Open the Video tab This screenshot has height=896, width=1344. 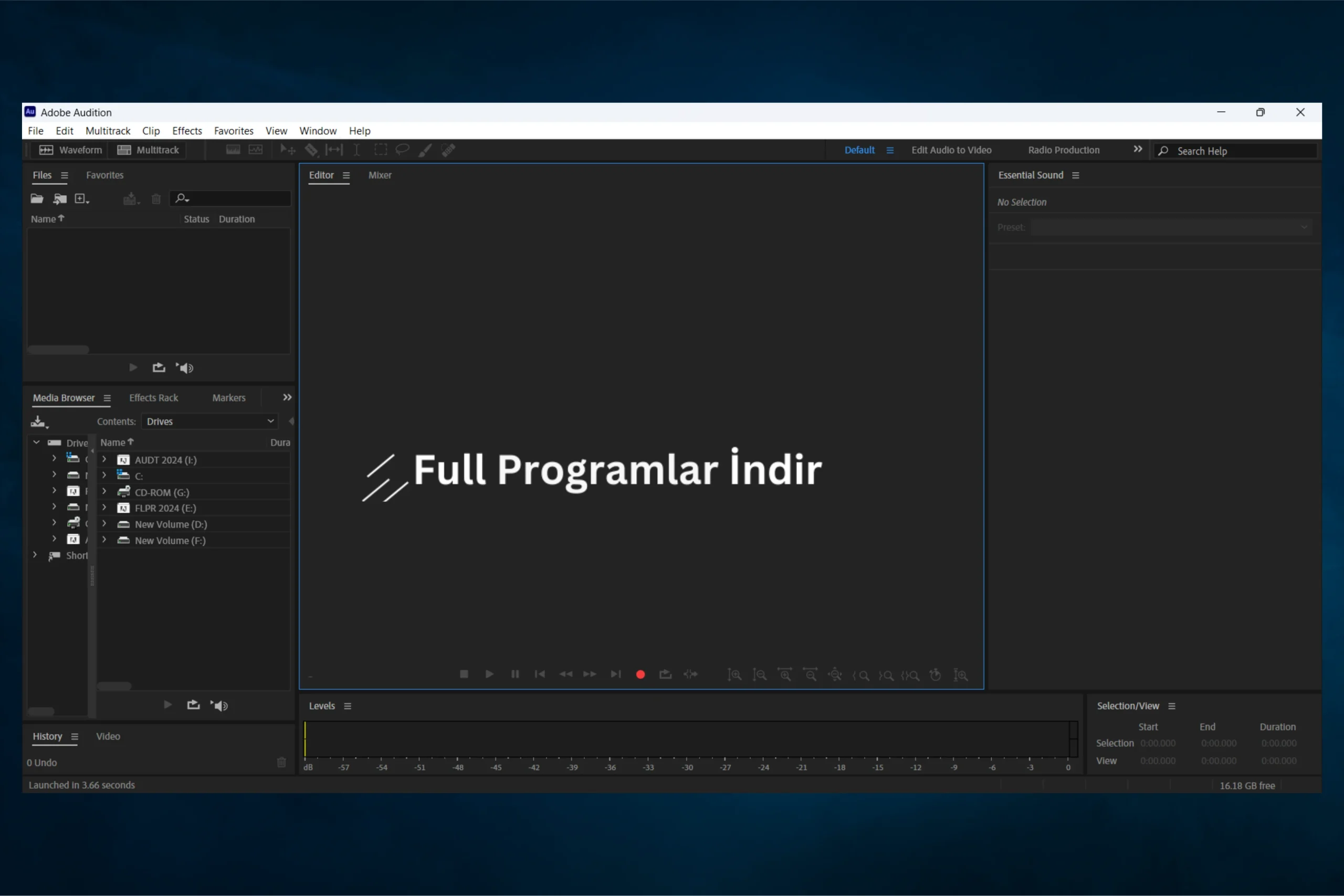(x=108, y=736)
